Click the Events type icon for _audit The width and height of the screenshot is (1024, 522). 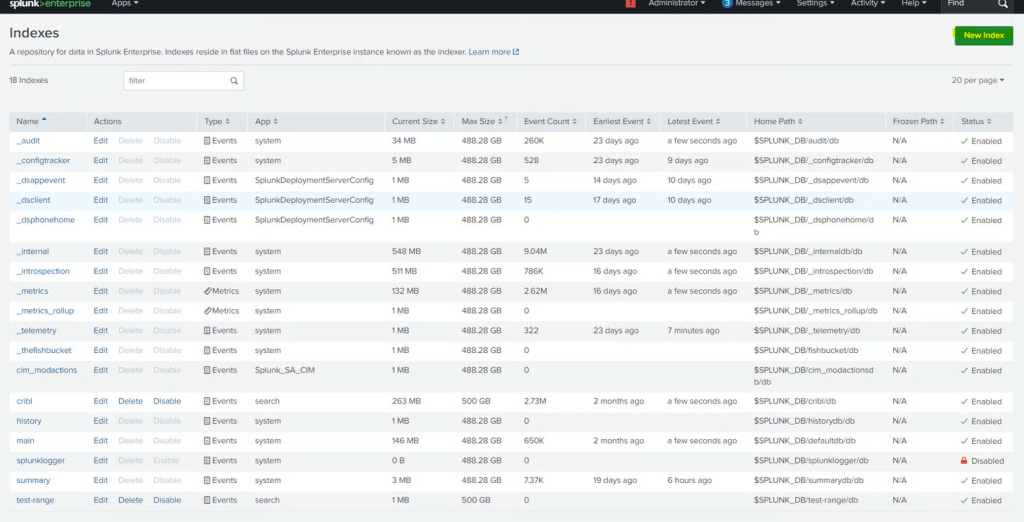pyautogui.click(x=207, y=141)
